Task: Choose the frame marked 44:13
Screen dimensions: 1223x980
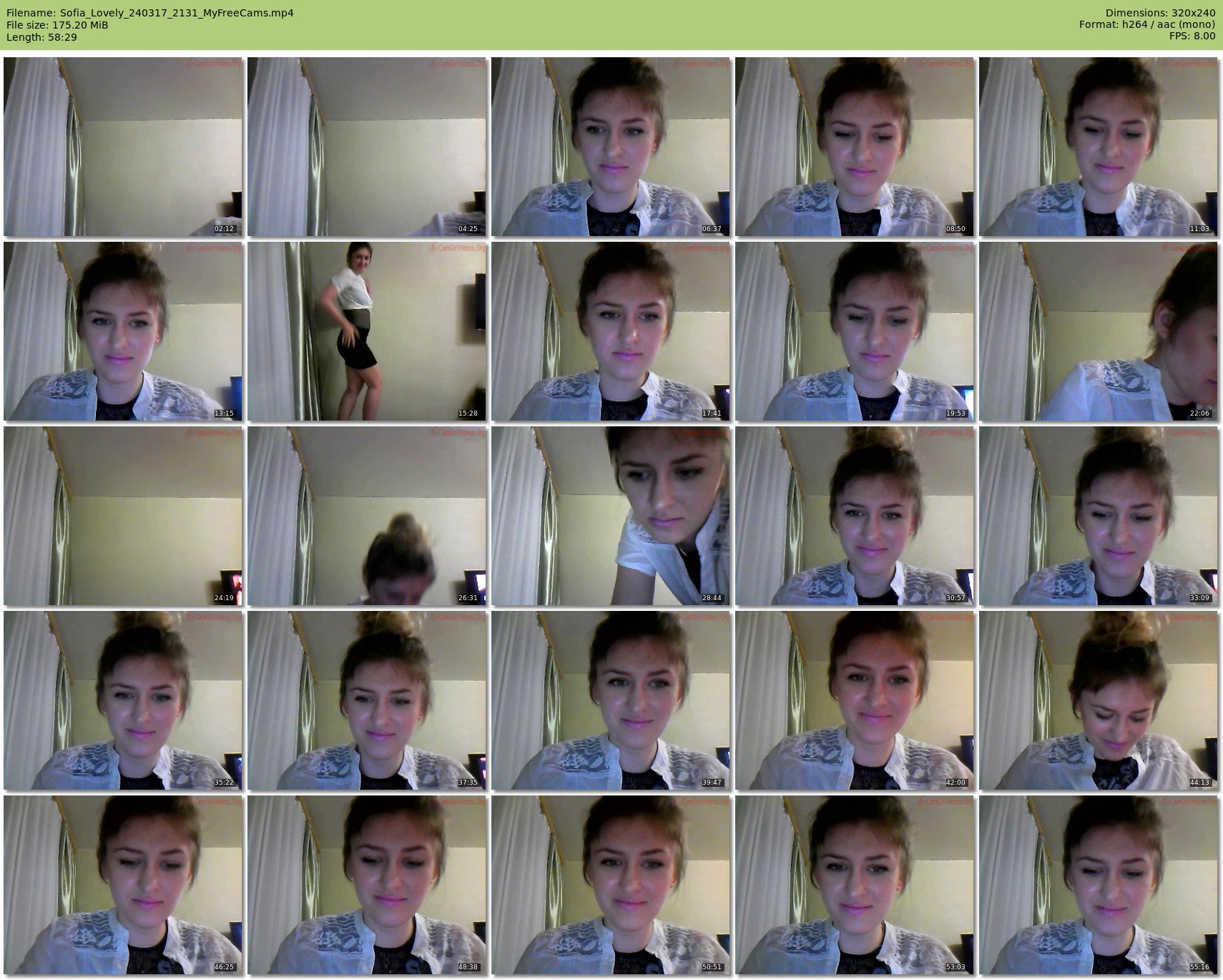Action: coord(1099,700)
